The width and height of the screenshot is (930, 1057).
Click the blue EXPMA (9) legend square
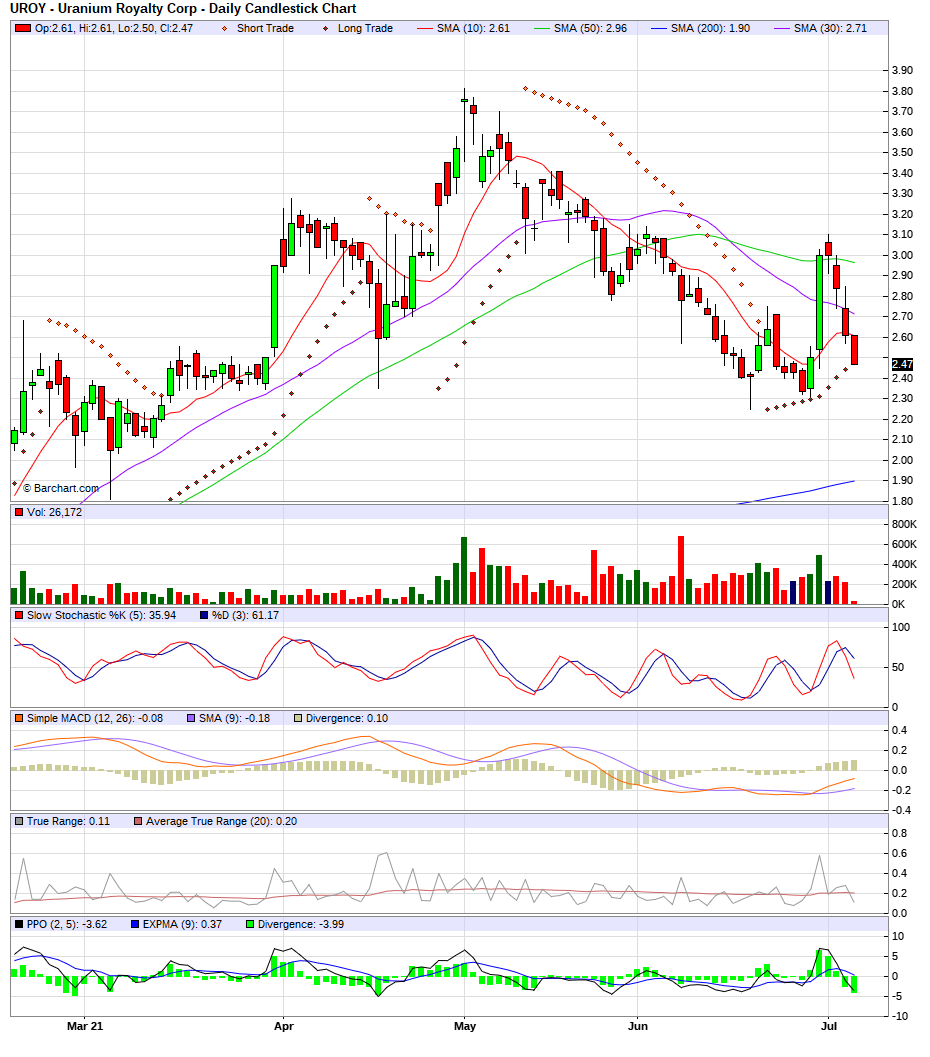pos(135,925)
